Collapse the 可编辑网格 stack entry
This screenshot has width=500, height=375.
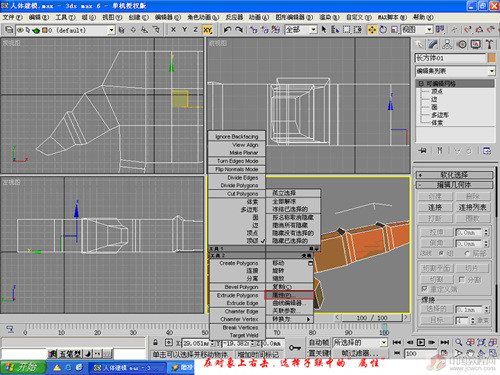pos(421,84)
